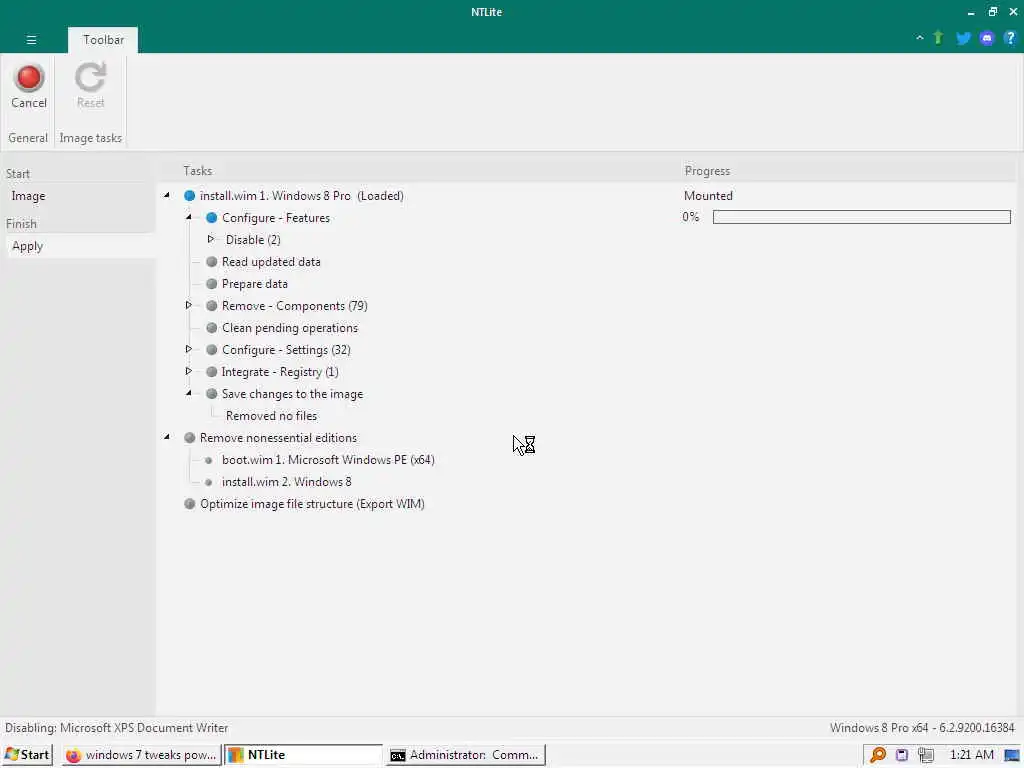Click the 0% progress bar
This screenshot has width=1024, height=768.
(861, 217)
